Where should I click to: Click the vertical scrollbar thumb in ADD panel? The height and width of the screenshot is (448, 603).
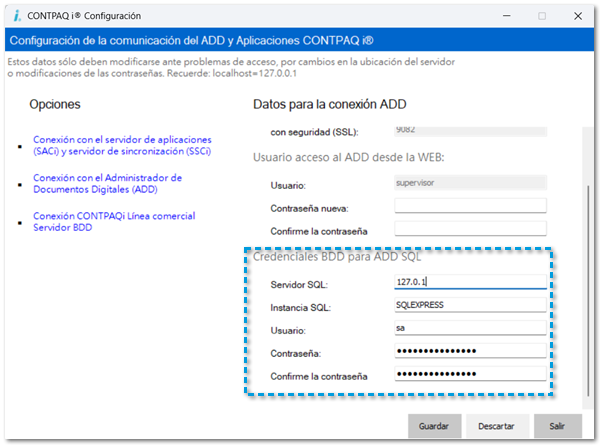(588, 291)
